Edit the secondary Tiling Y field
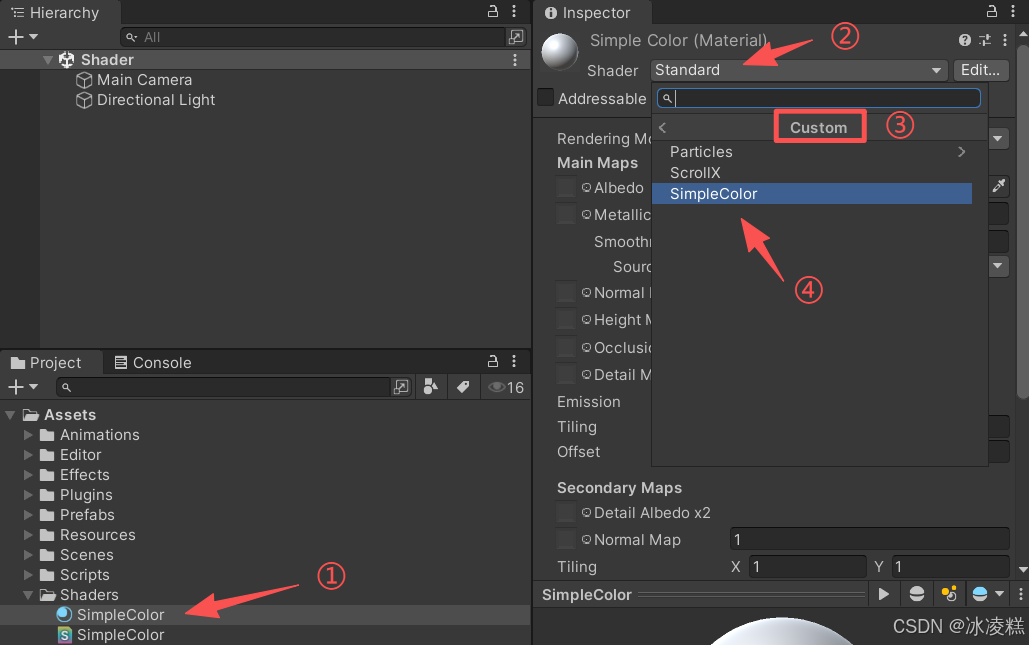 [950, 566]
